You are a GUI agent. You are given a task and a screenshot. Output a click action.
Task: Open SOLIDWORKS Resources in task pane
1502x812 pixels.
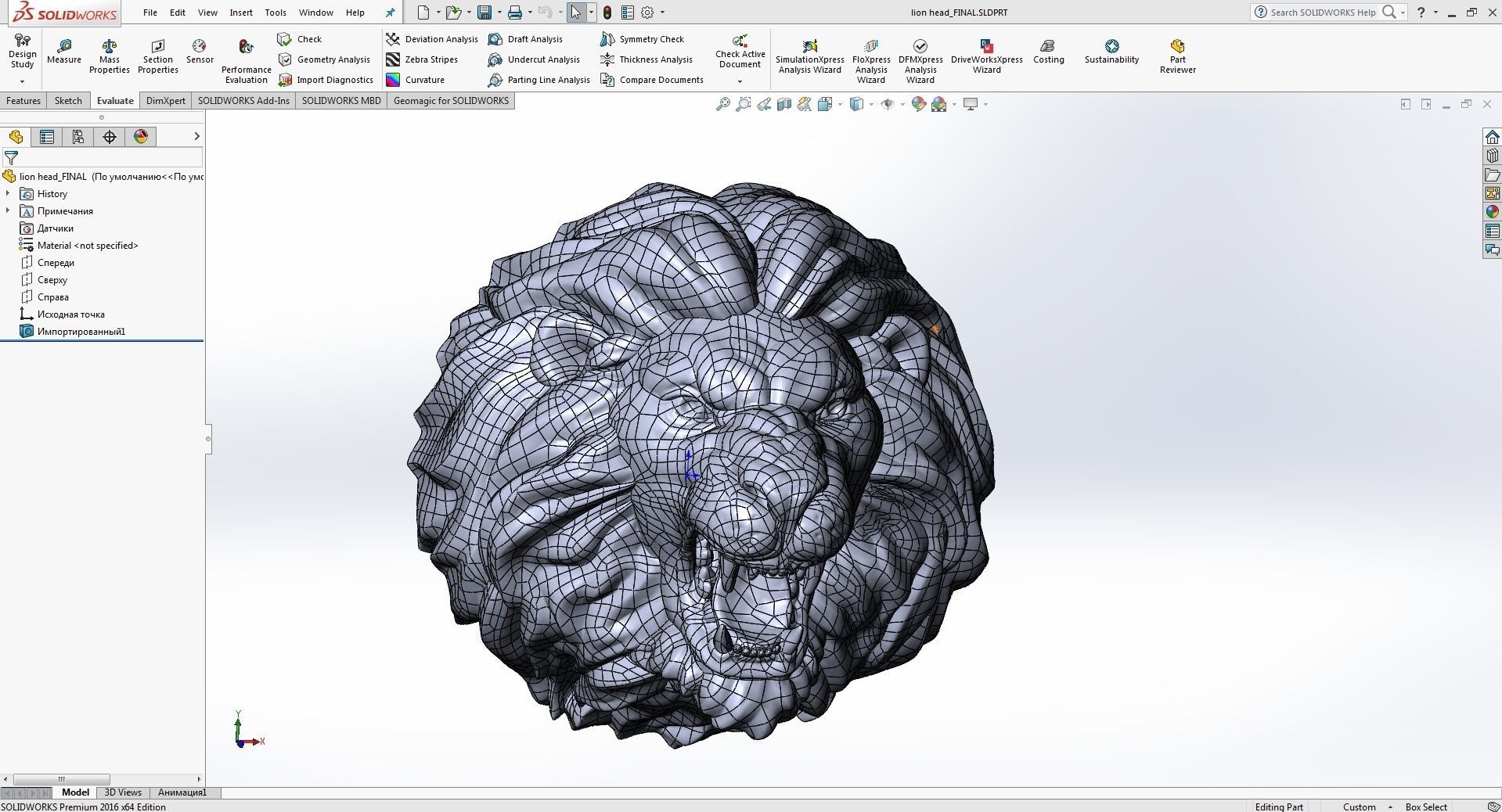(x=1492, y=138)
